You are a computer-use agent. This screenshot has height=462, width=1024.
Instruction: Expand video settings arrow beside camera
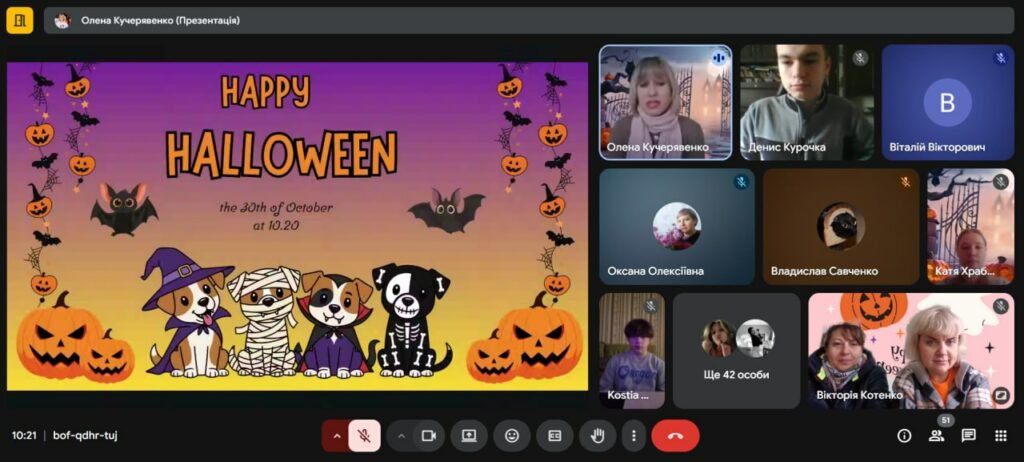(401, 436)
